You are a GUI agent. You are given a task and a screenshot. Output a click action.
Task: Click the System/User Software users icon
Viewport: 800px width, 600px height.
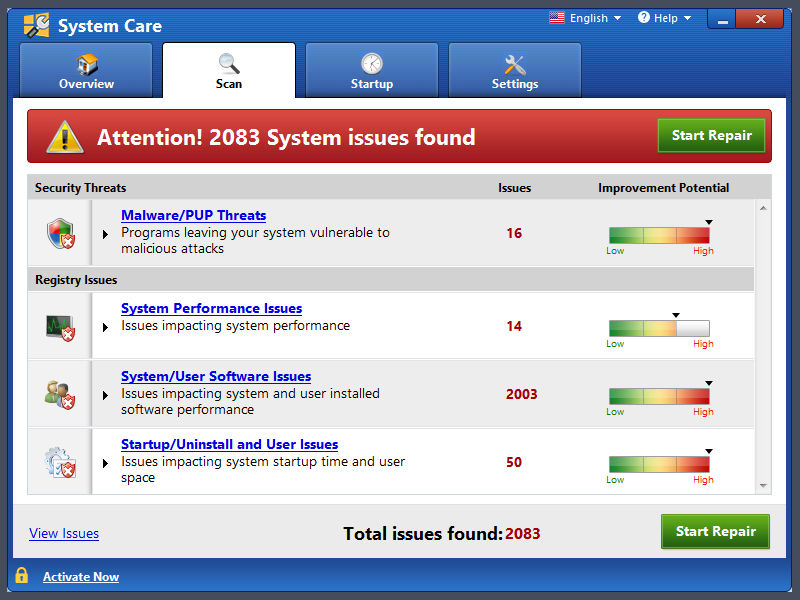click(x=60, y=394)
